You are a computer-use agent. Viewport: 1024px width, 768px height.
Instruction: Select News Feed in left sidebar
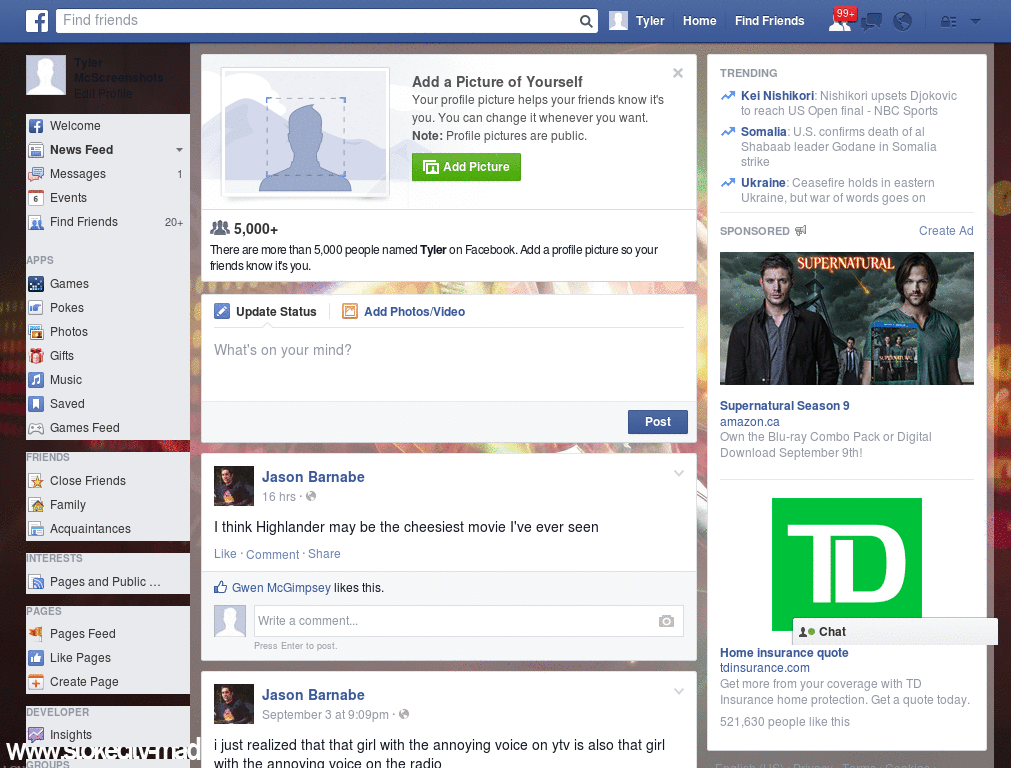(82, 150)
